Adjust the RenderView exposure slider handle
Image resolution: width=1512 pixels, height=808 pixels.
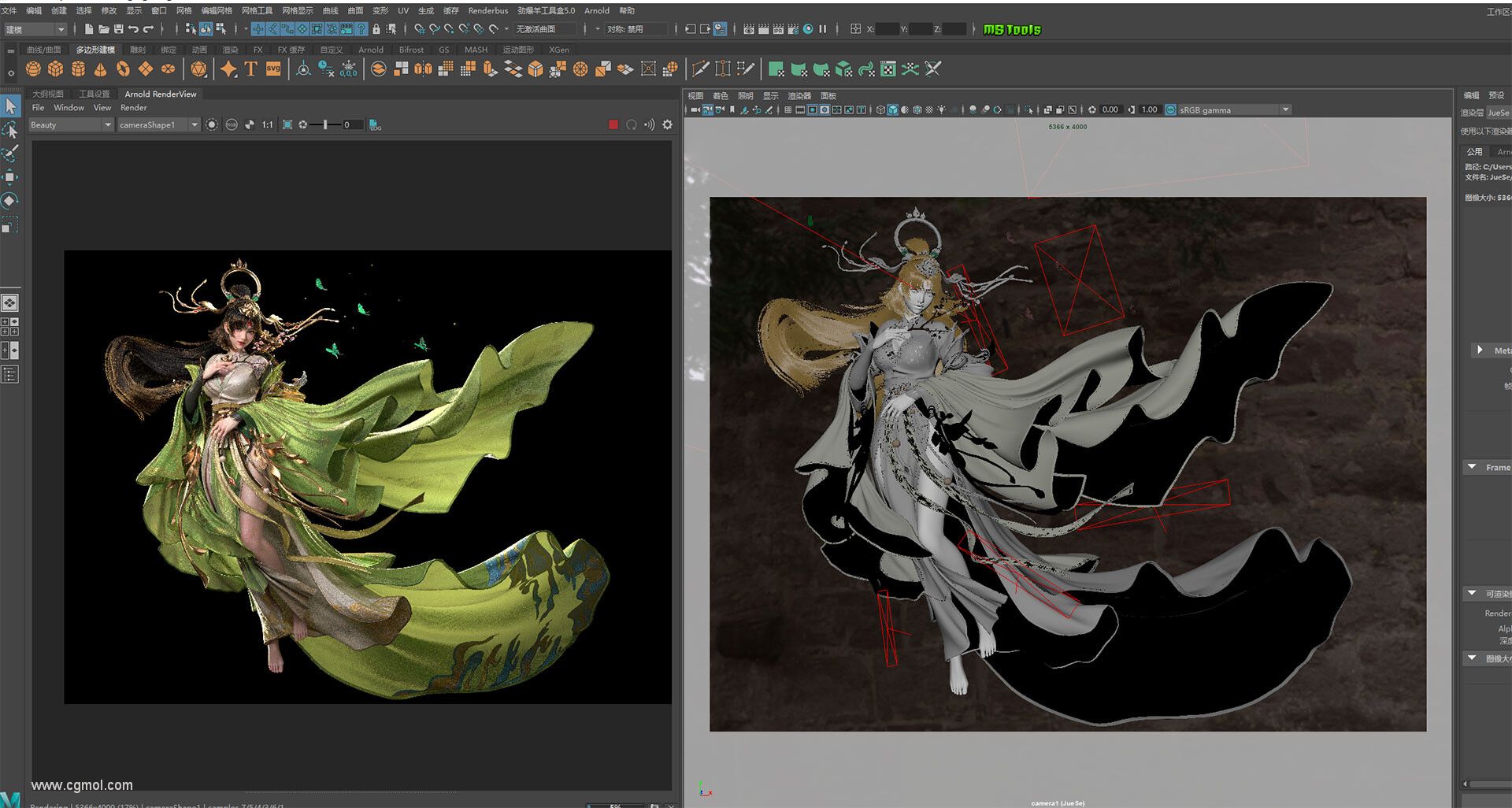click(325, 124)
